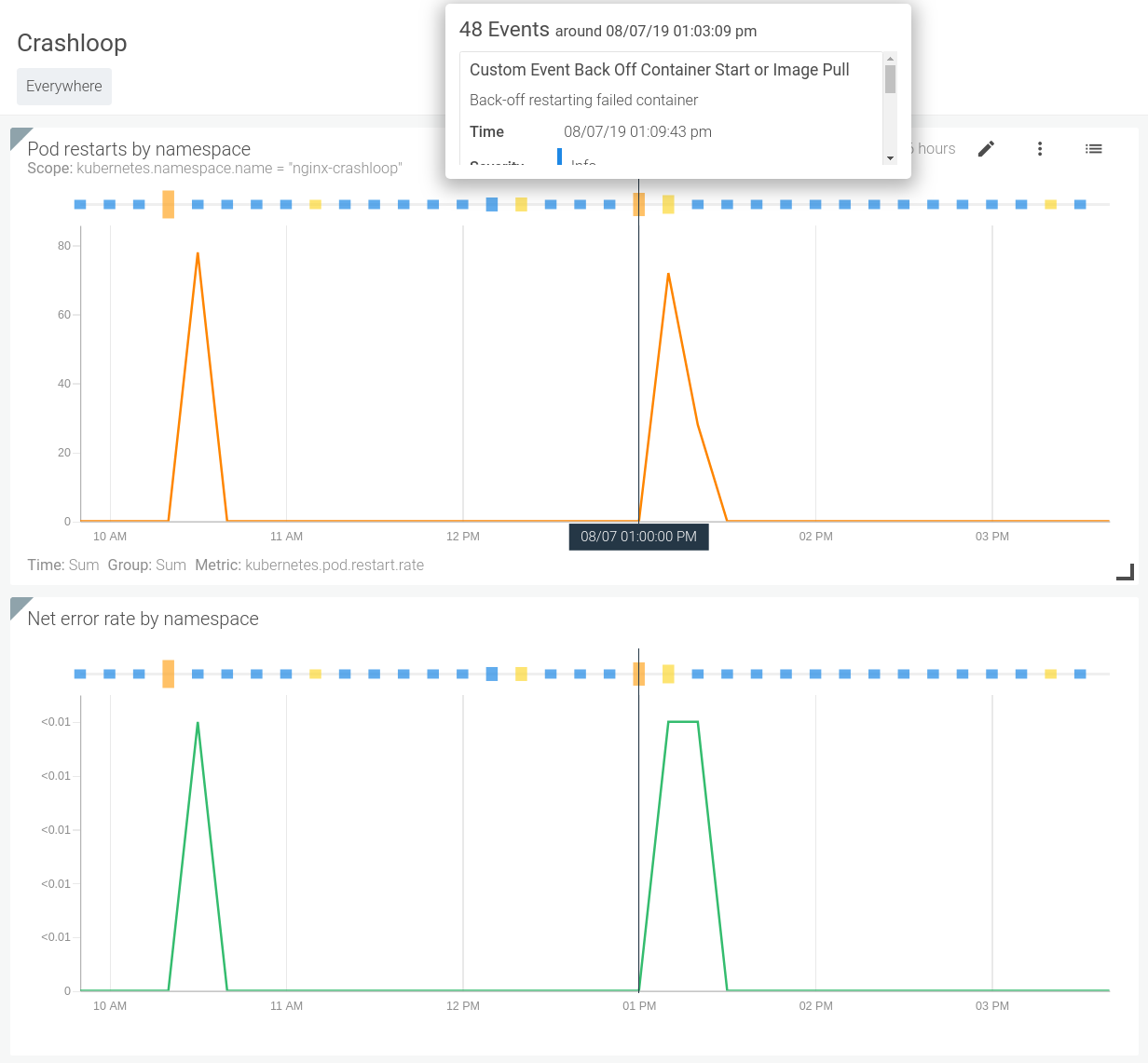Click the Crashloop dashboard title

pos(72,43)
